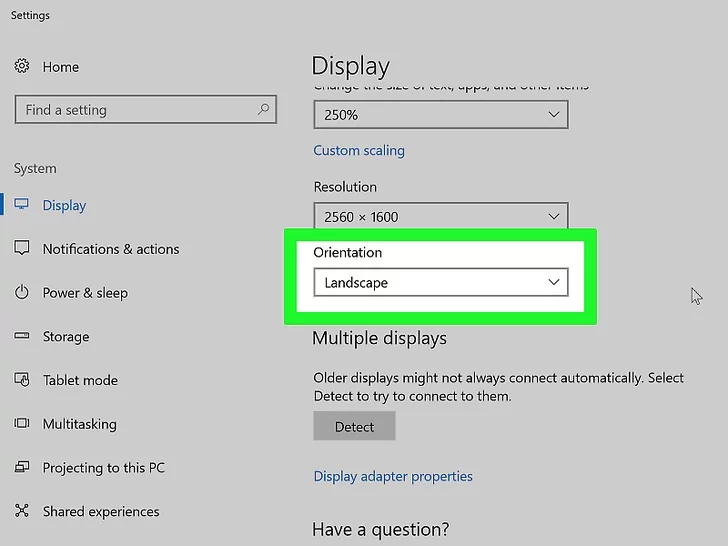This screenshot has height=546, width=728.
Task: Click the Storage drive icon
Action: pyautogui.click(x=22, y=337)
